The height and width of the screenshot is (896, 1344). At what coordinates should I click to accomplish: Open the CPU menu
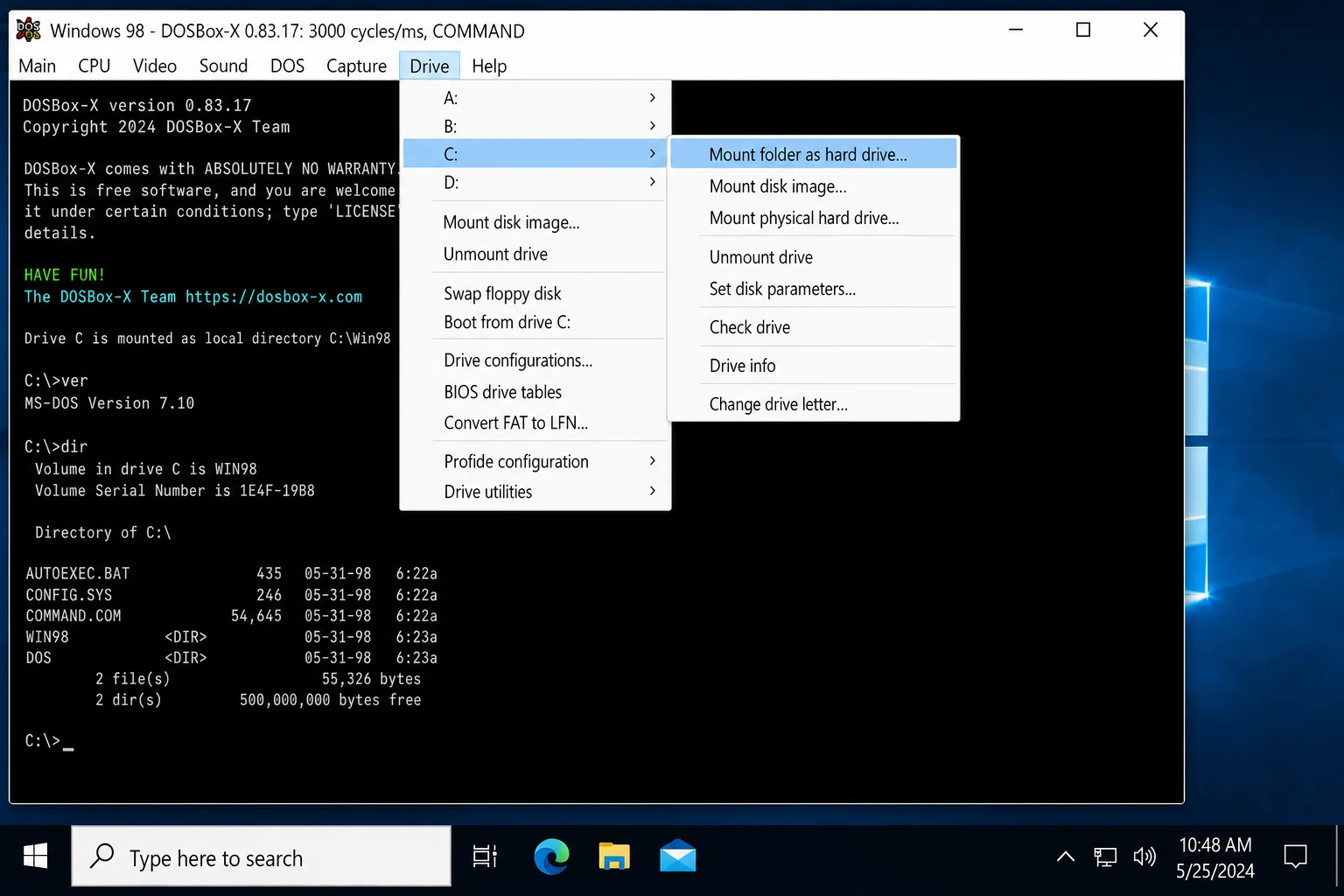[x=94, y=66]
